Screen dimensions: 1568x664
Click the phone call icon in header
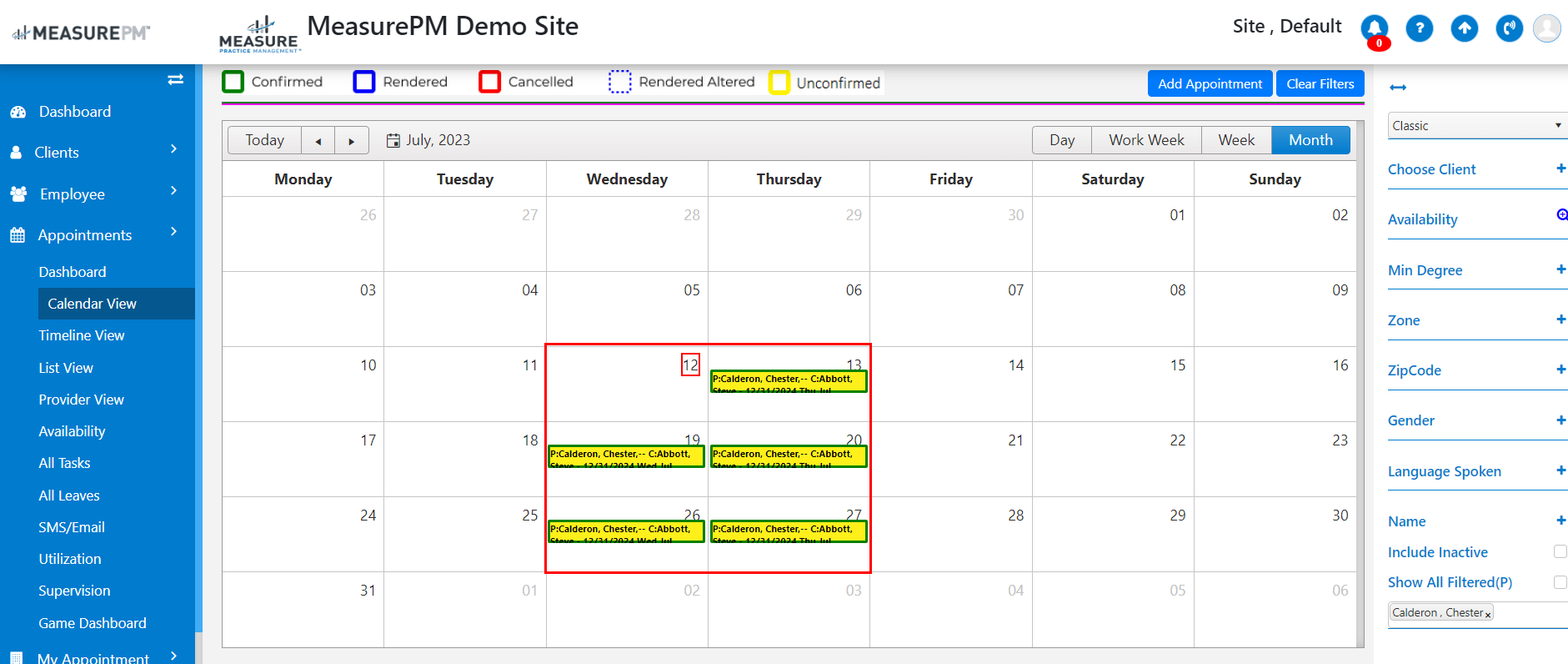1509,28
